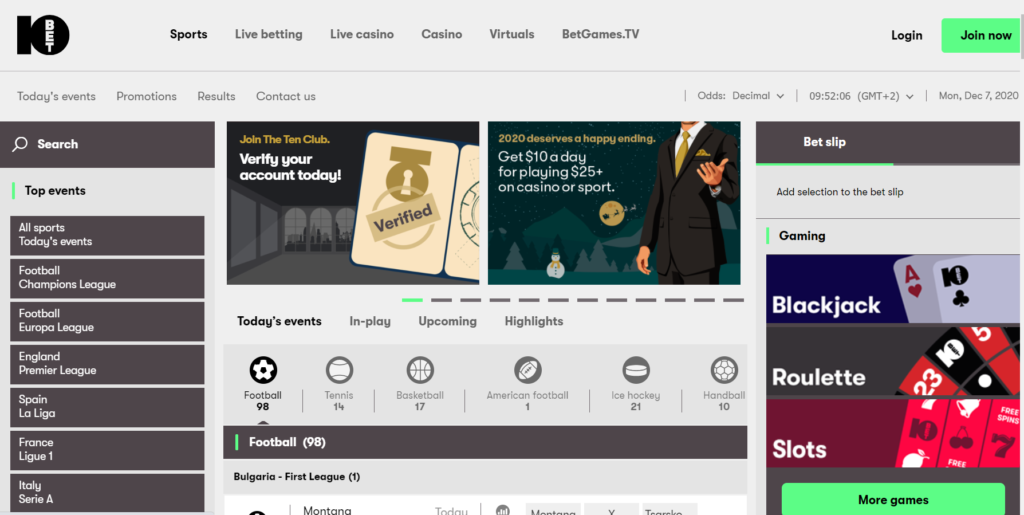Screen dimensions: 1024x515
Task: Open Italy Serie A
Action: pyautogui.click(x=107, y=493)
